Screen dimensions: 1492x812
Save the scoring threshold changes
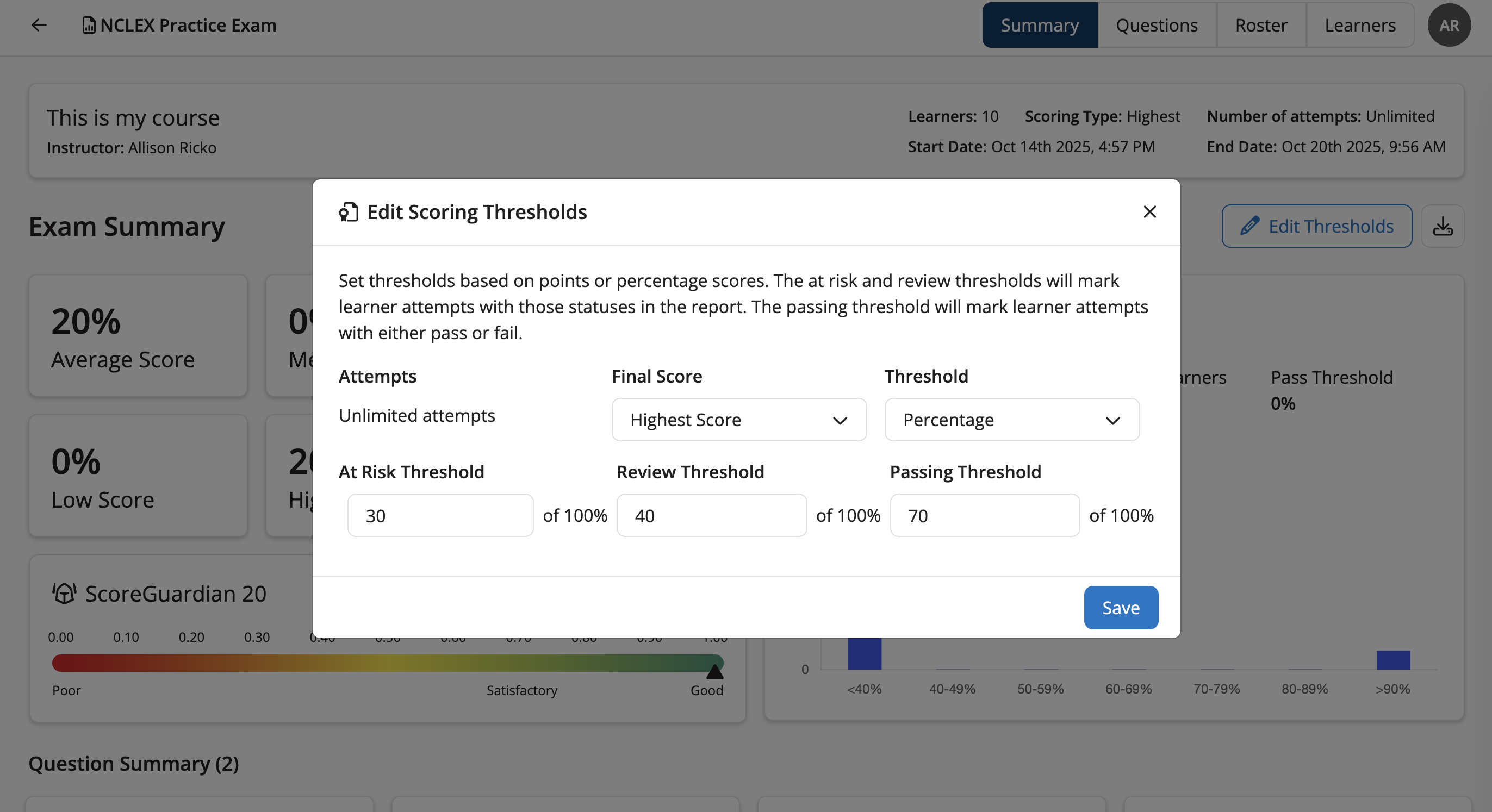(1121, 607)
